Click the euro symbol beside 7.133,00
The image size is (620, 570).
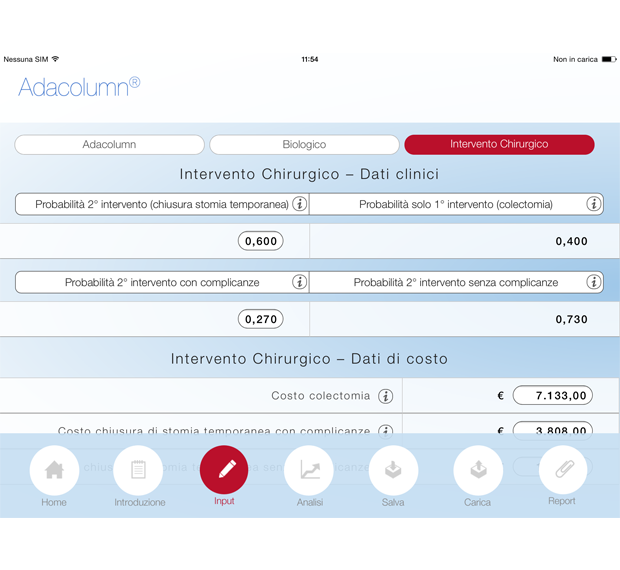tap(501, 396)
